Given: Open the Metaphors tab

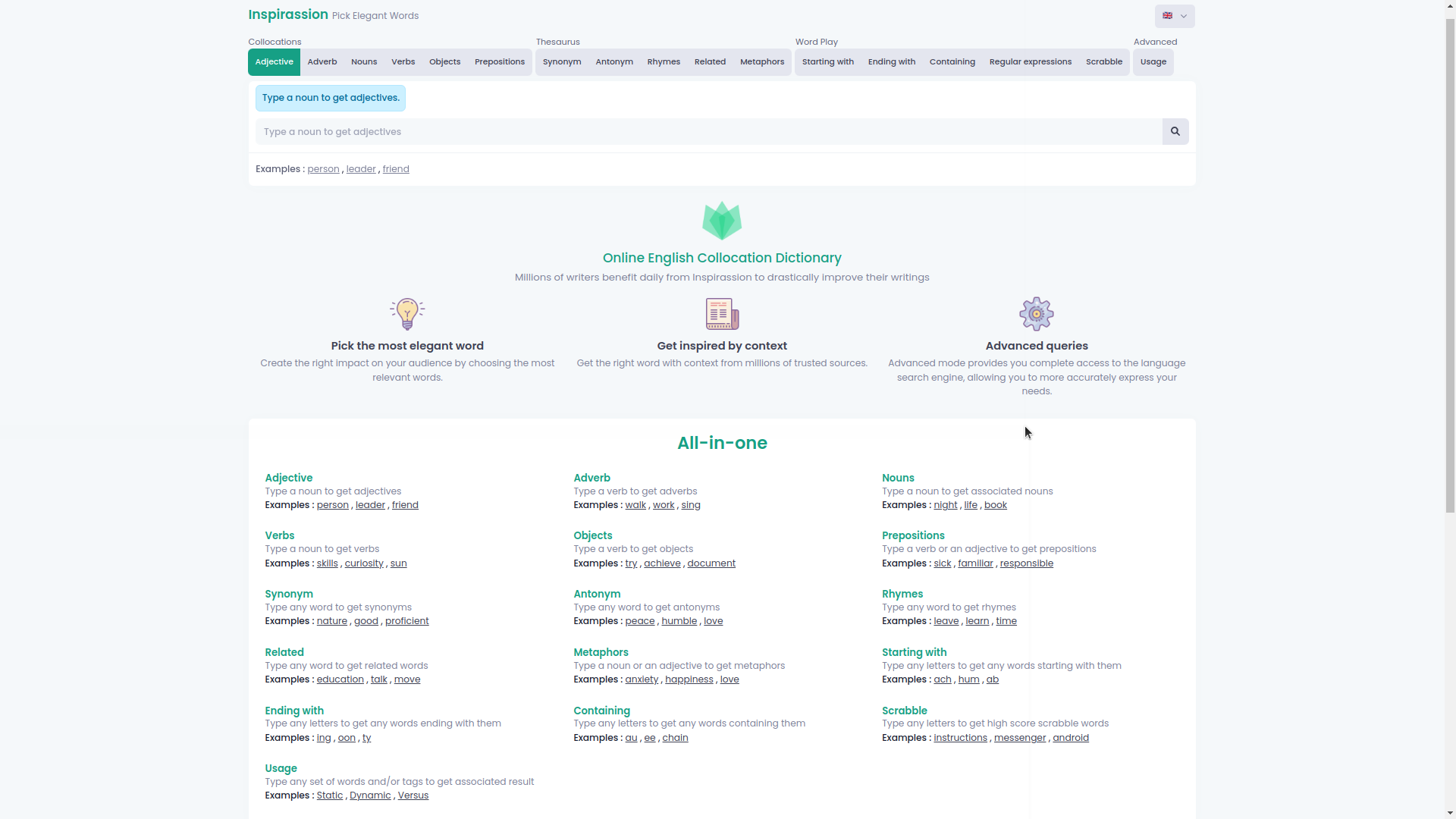Looking at the screenshot, I should (x=762, y=62).
